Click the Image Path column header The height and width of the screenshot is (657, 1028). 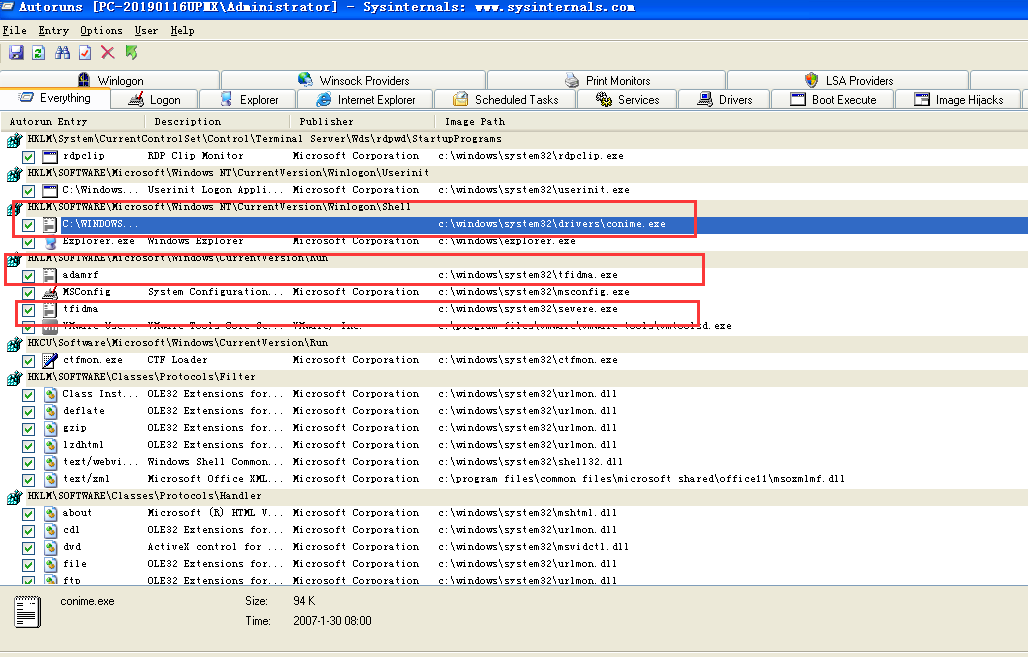pos(475,122)
